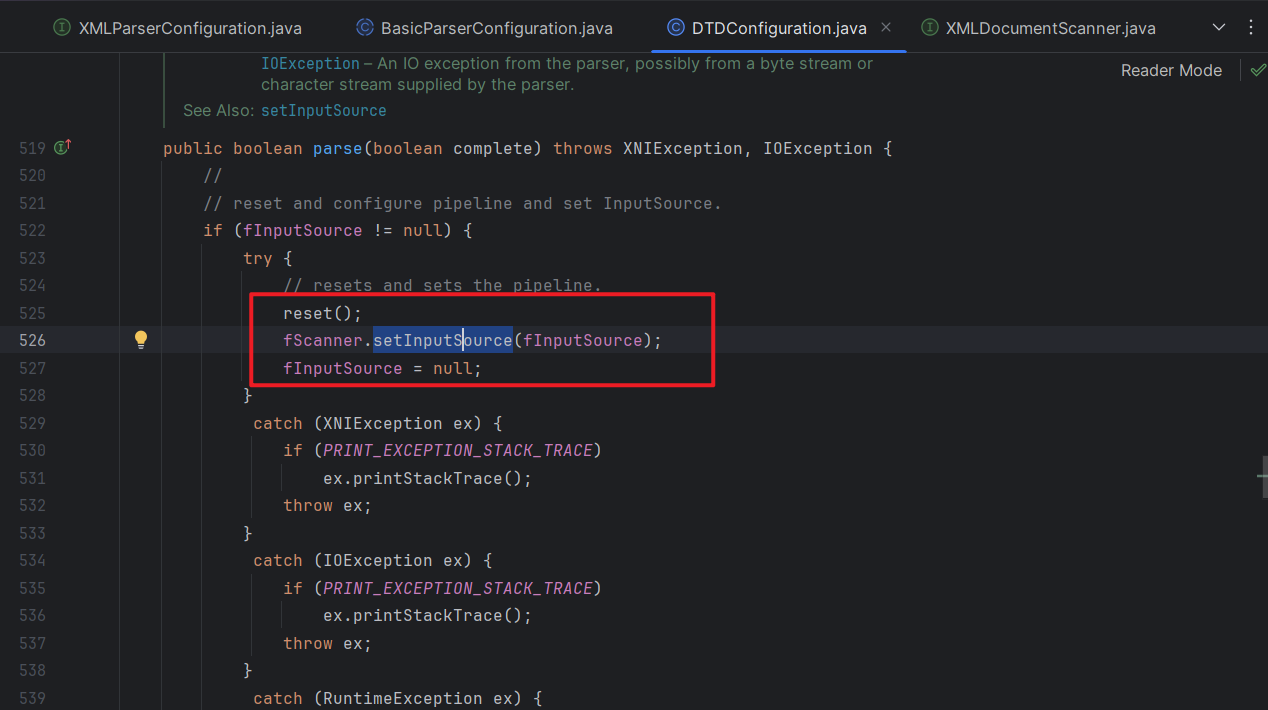The width and height of the screenshot is (1268, 710).
Task: Switch to the BasicParserConfiguration.java tab
Action: pos(496,28)
